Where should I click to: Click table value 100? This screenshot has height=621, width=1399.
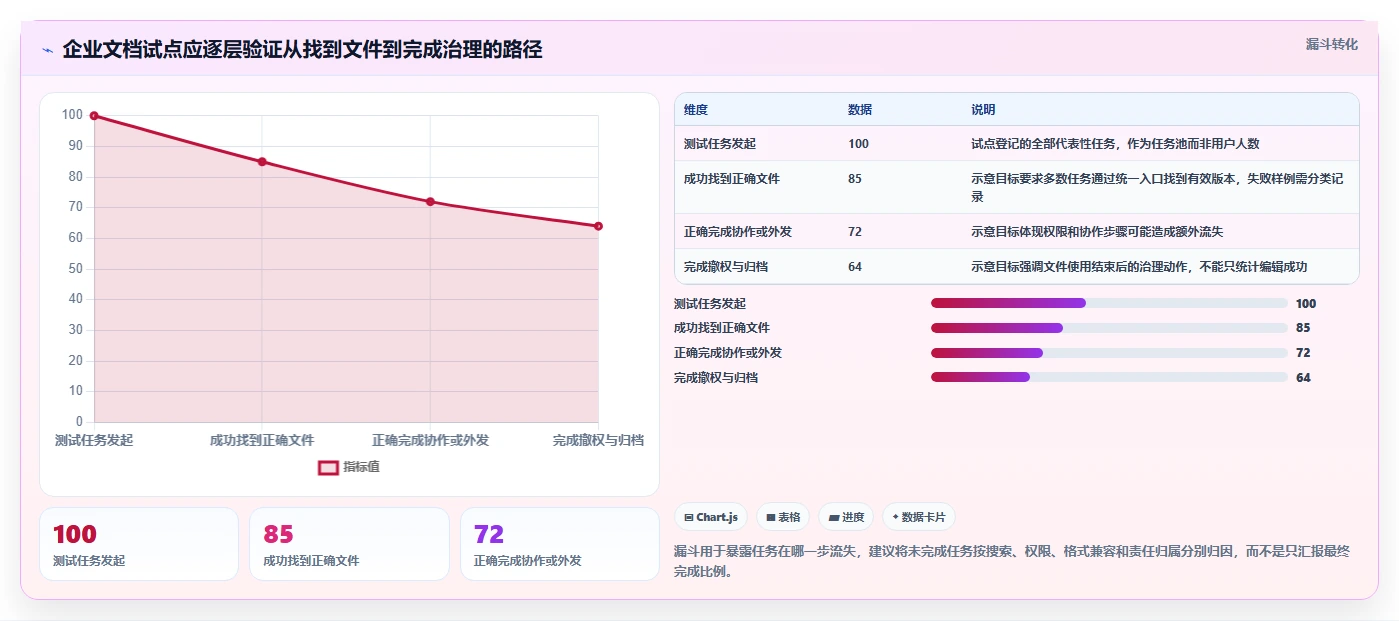point(858,144)
